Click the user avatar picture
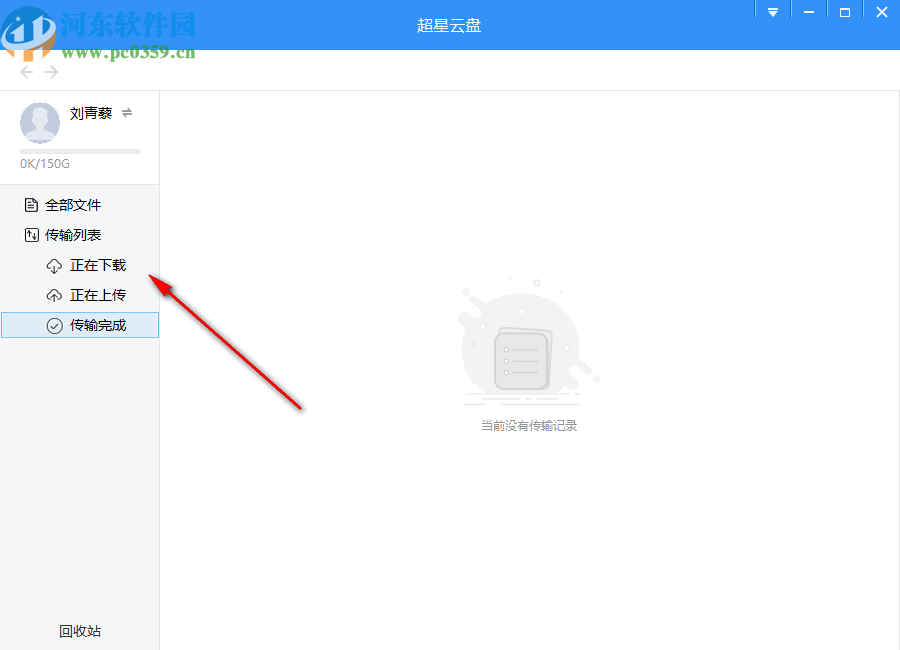The width and height of the screenshot is (900, 650). [40, 123]
